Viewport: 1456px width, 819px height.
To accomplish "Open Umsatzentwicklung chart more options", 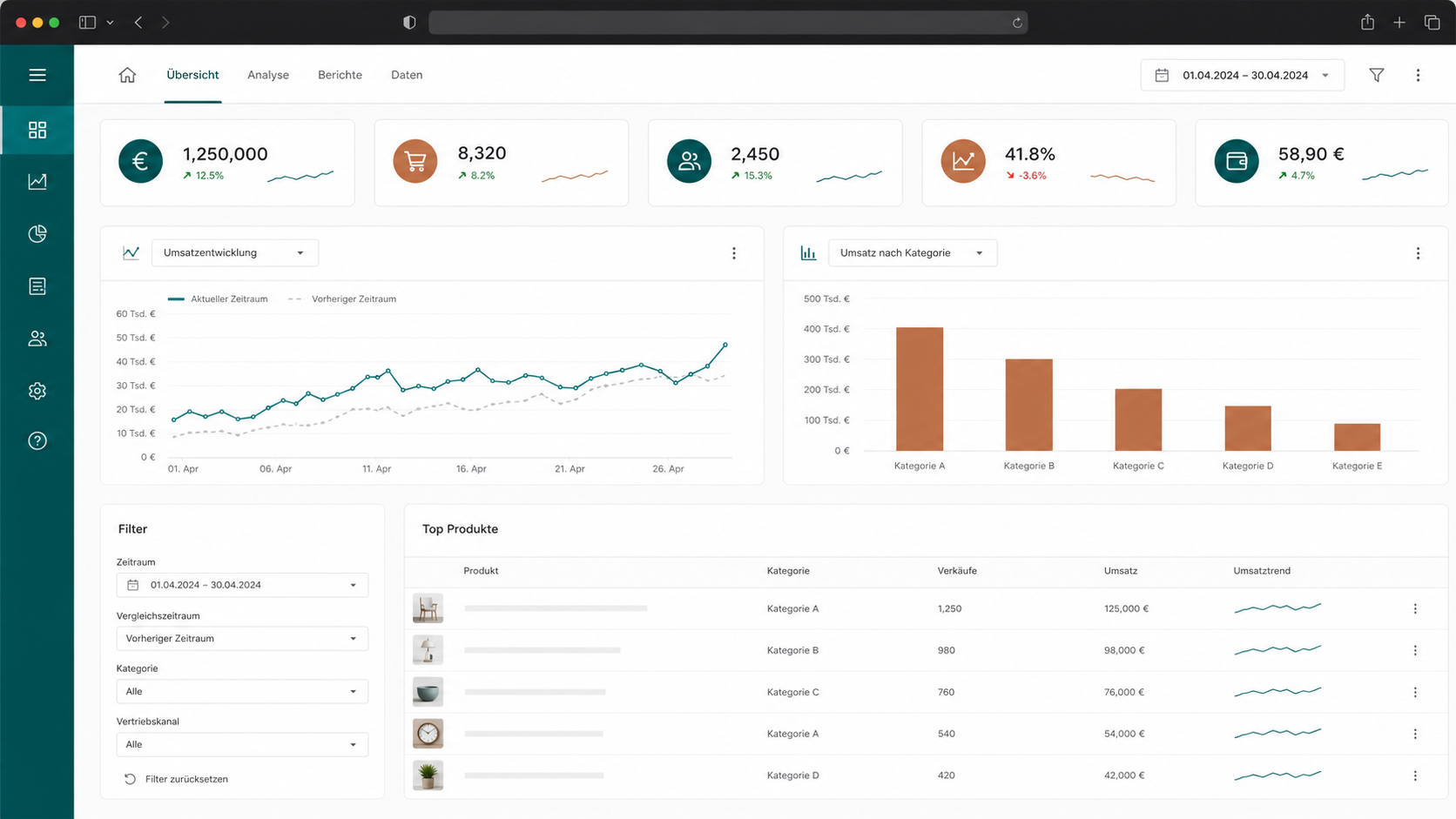I will pyautogui.click(x=734, y=253).
